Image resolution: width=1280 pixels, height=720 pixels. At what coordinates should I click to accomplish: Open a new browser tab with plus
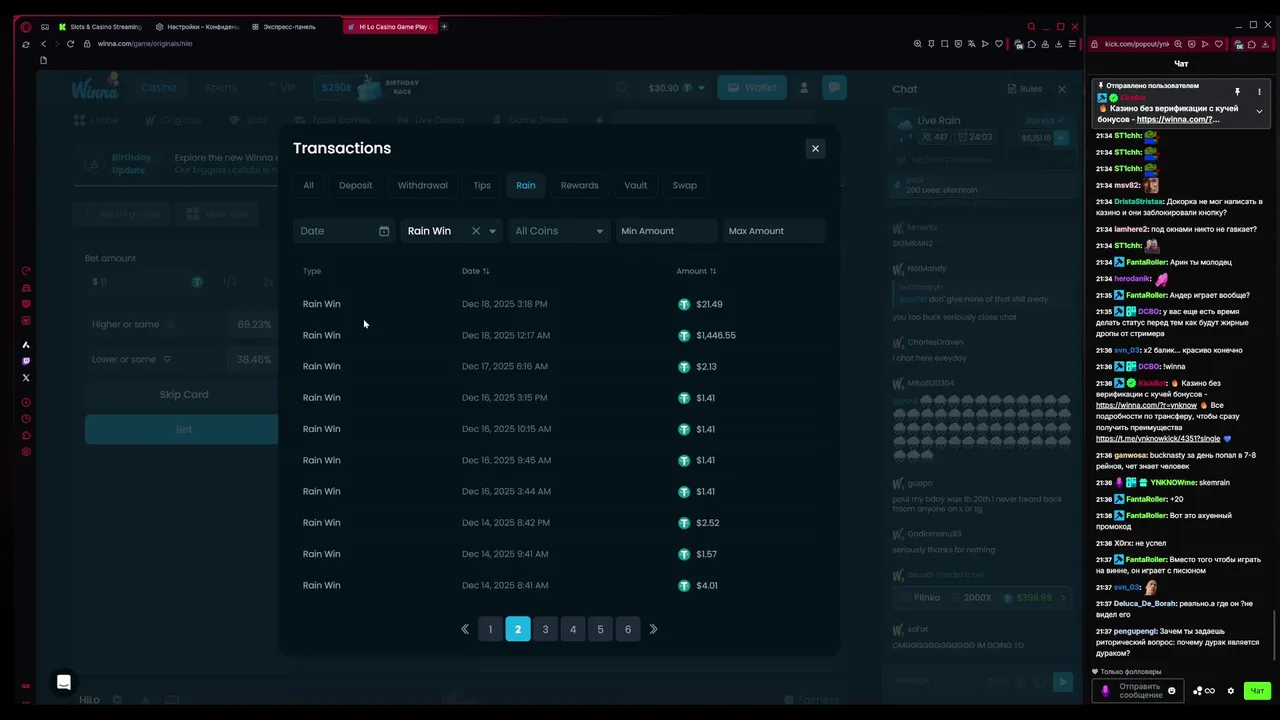tap(444, 27)
